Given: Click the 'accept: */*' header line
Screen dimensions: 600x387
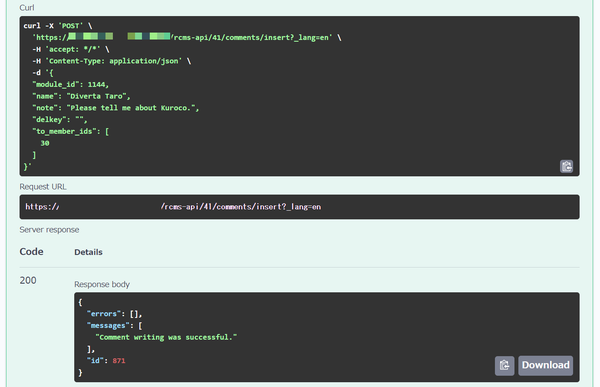Looking at the screenshot, I should coord(71,49).
